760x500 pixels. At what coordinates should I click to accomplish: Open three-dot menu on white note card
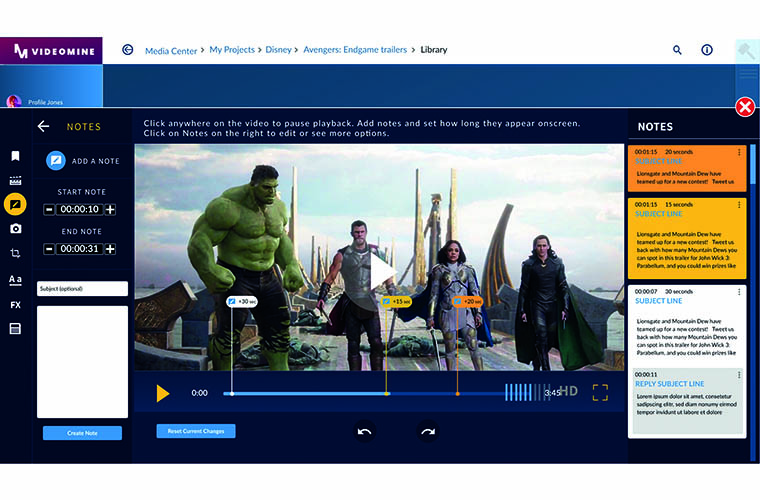(x=739, y=292)
